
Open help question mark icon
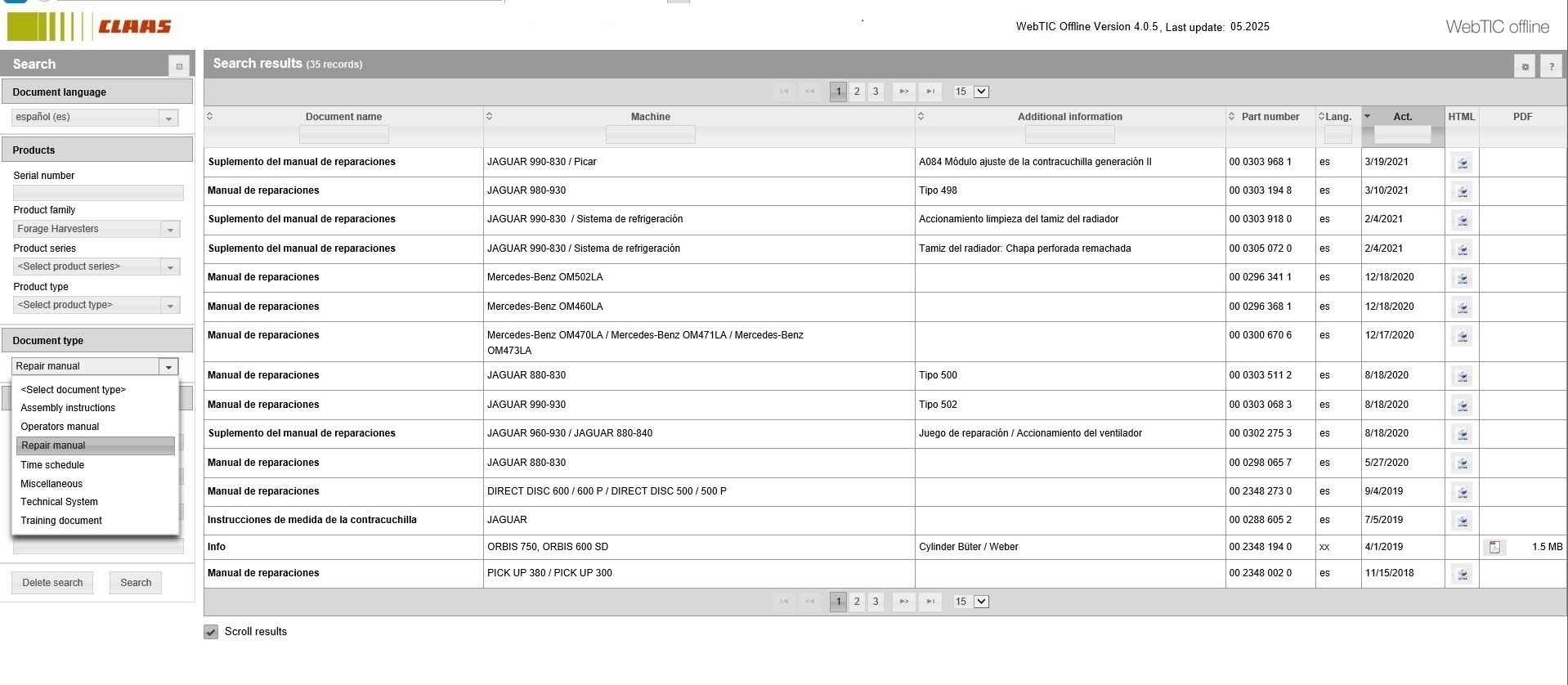coord(1551,67)
